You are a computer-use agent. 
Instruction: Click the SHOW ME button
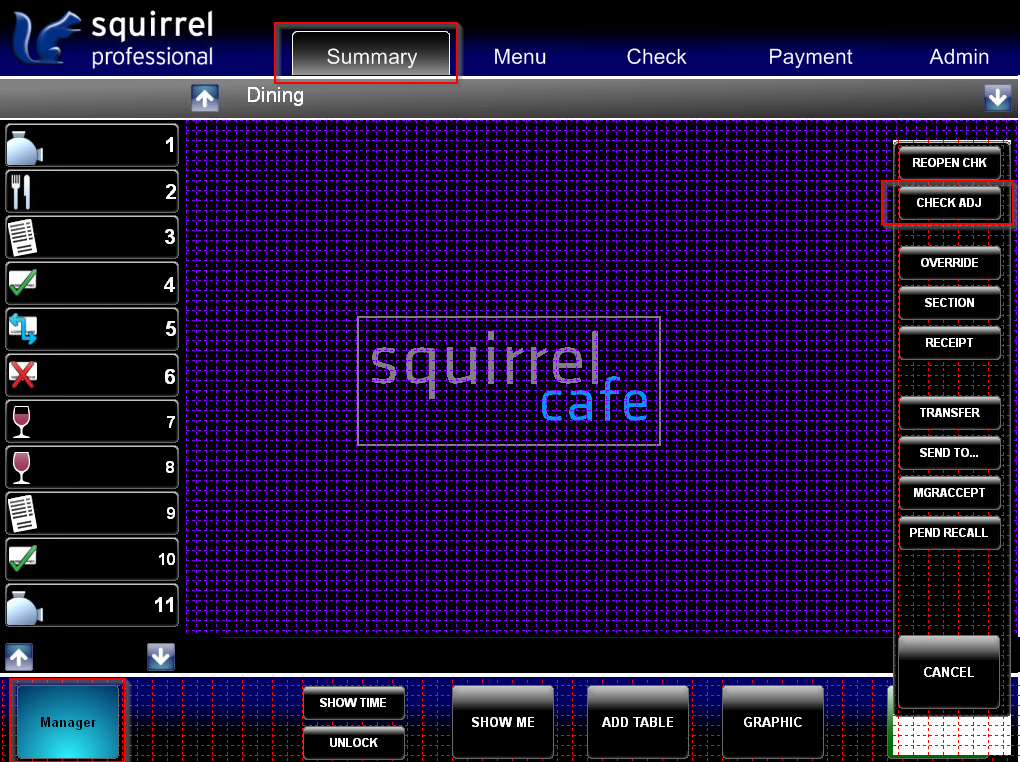coord(503,722)
